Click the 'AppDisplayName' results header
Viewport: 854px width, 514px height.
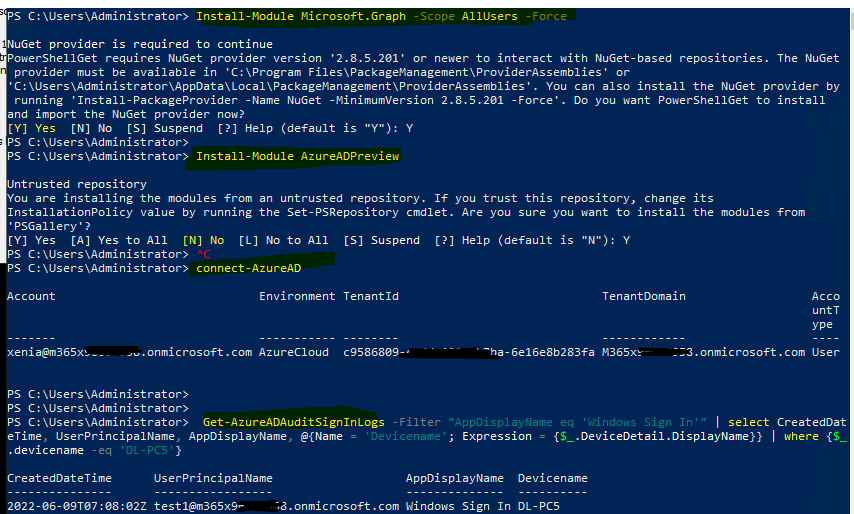click(455, 479)
